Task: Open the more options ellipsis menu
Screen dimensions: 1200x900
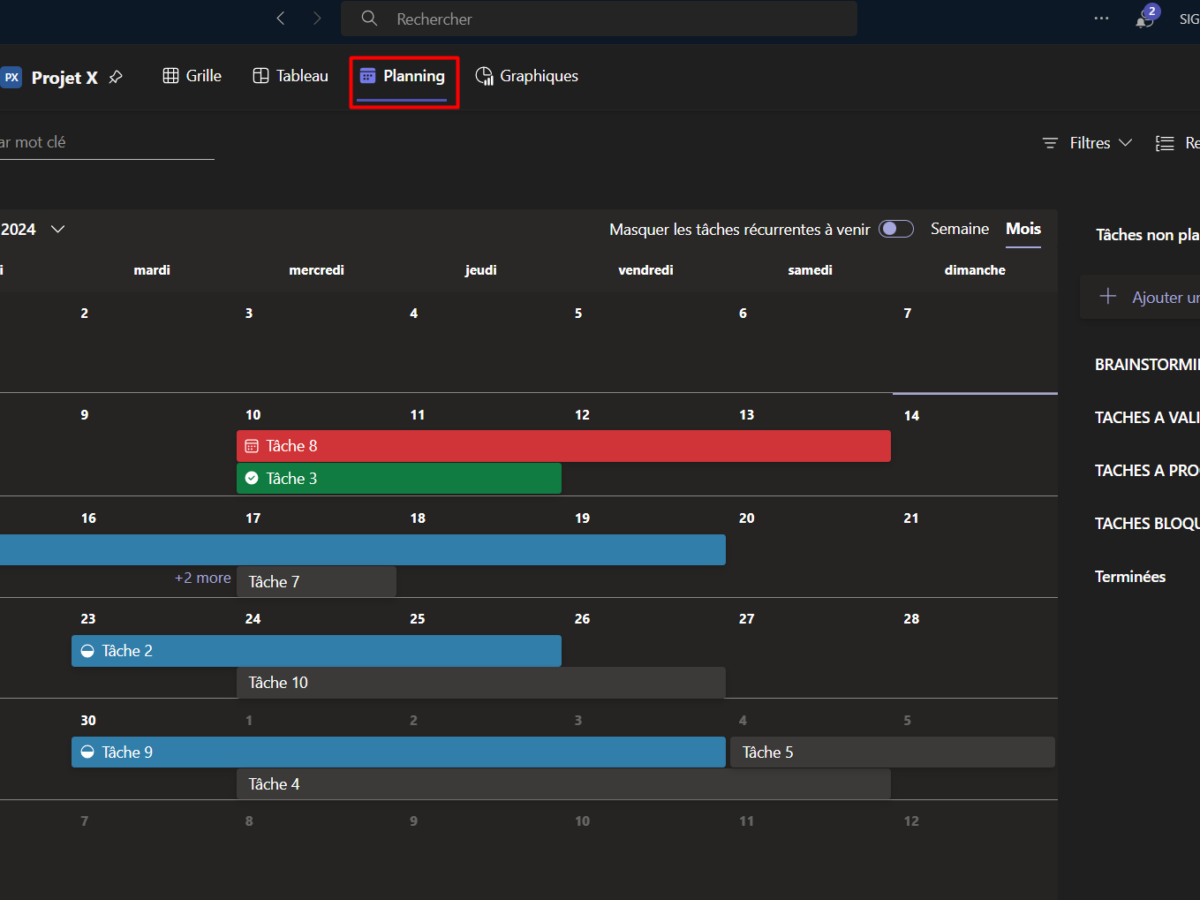Action: point(1101,18)
